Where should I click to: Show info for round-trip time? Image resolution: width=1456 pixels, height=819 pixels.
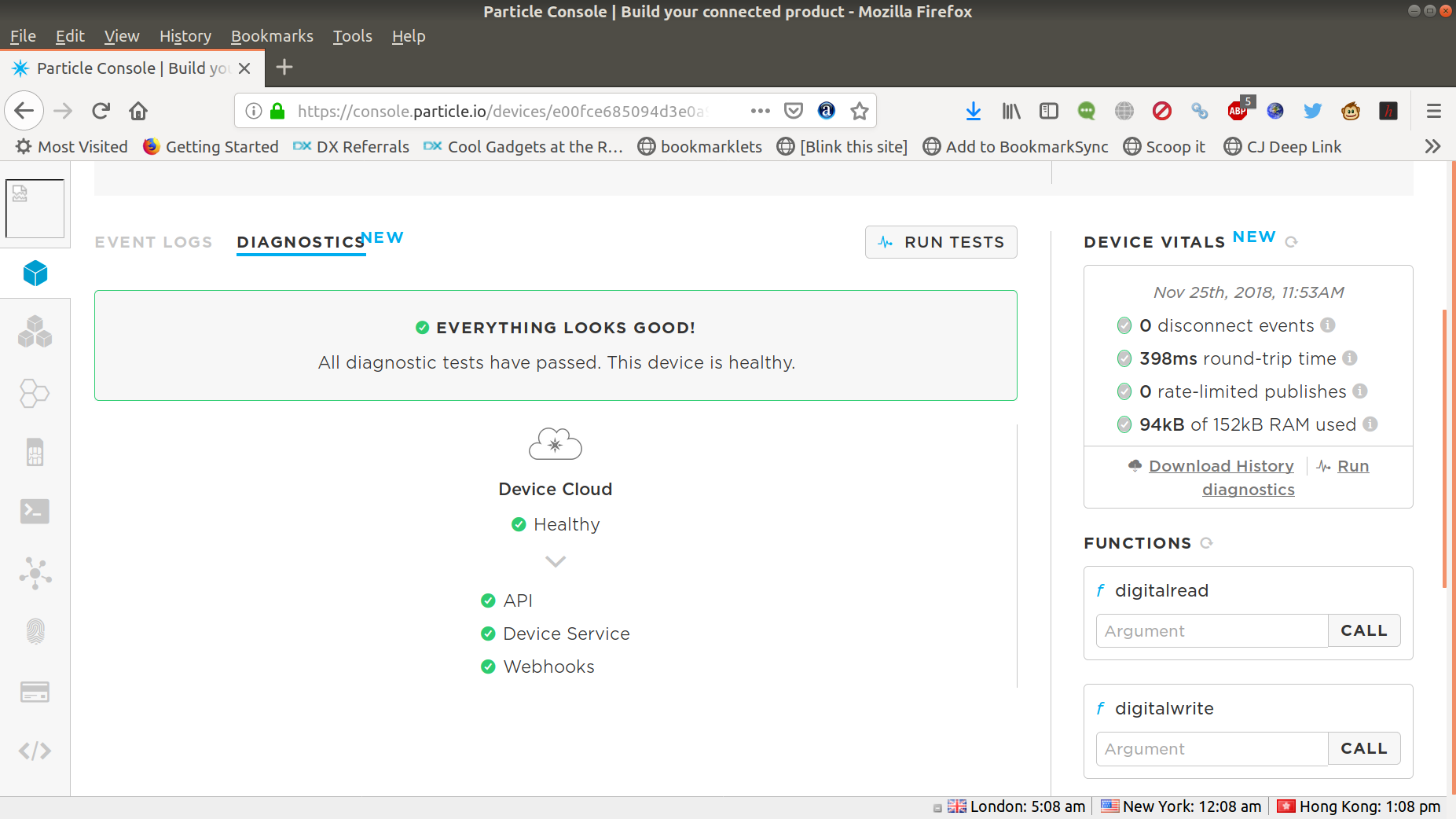pyautogui.click(x=1350, y=358)
